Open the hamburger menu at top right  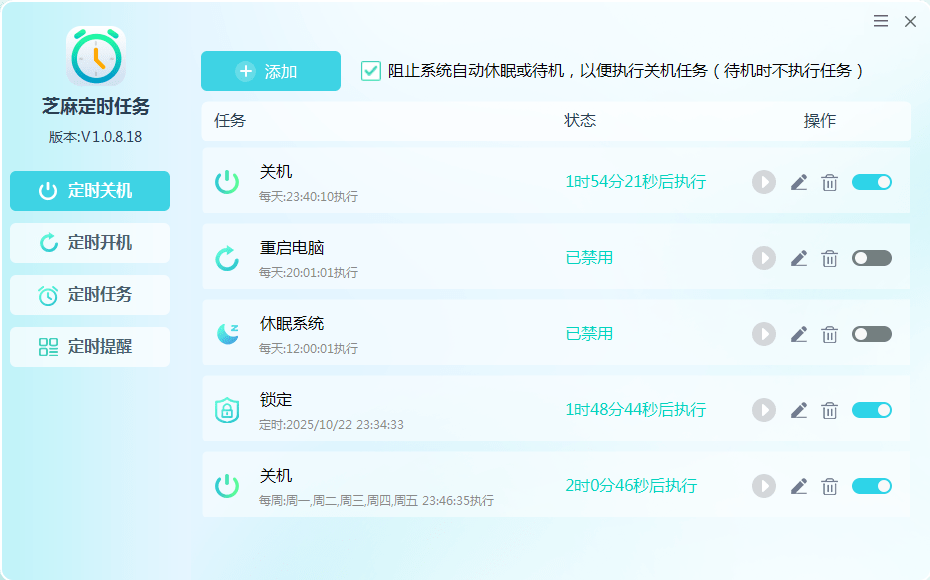[880, 20]
